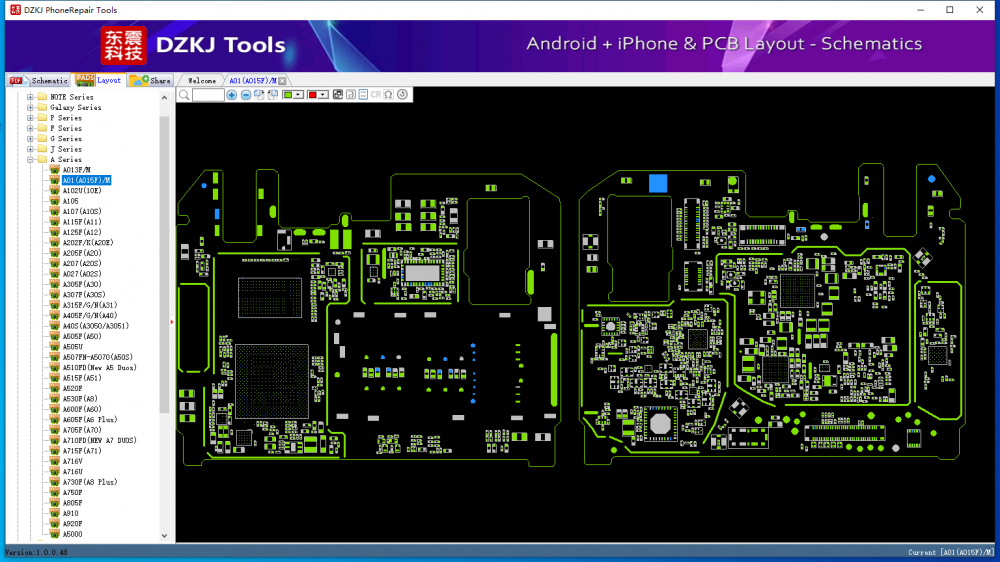Screen dimensions: 1000x562
Task: Open A027(A02S) tree entry
Action: (82, 274)
